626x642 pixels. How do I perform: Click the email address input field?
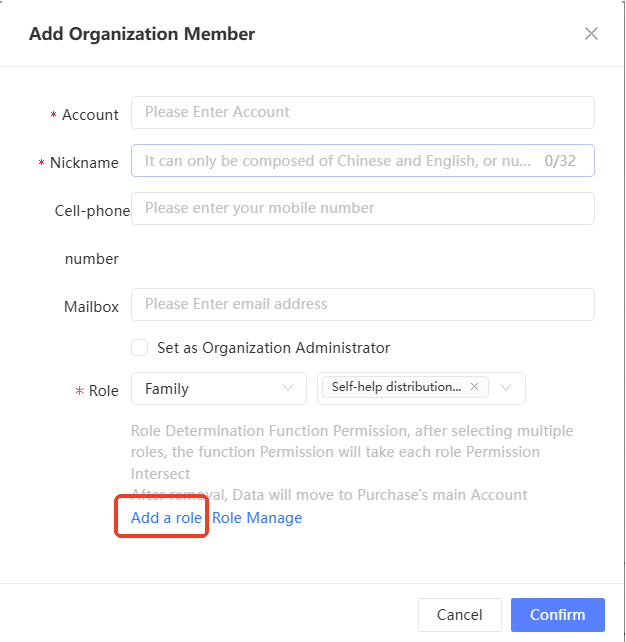(x=362, y=304)
